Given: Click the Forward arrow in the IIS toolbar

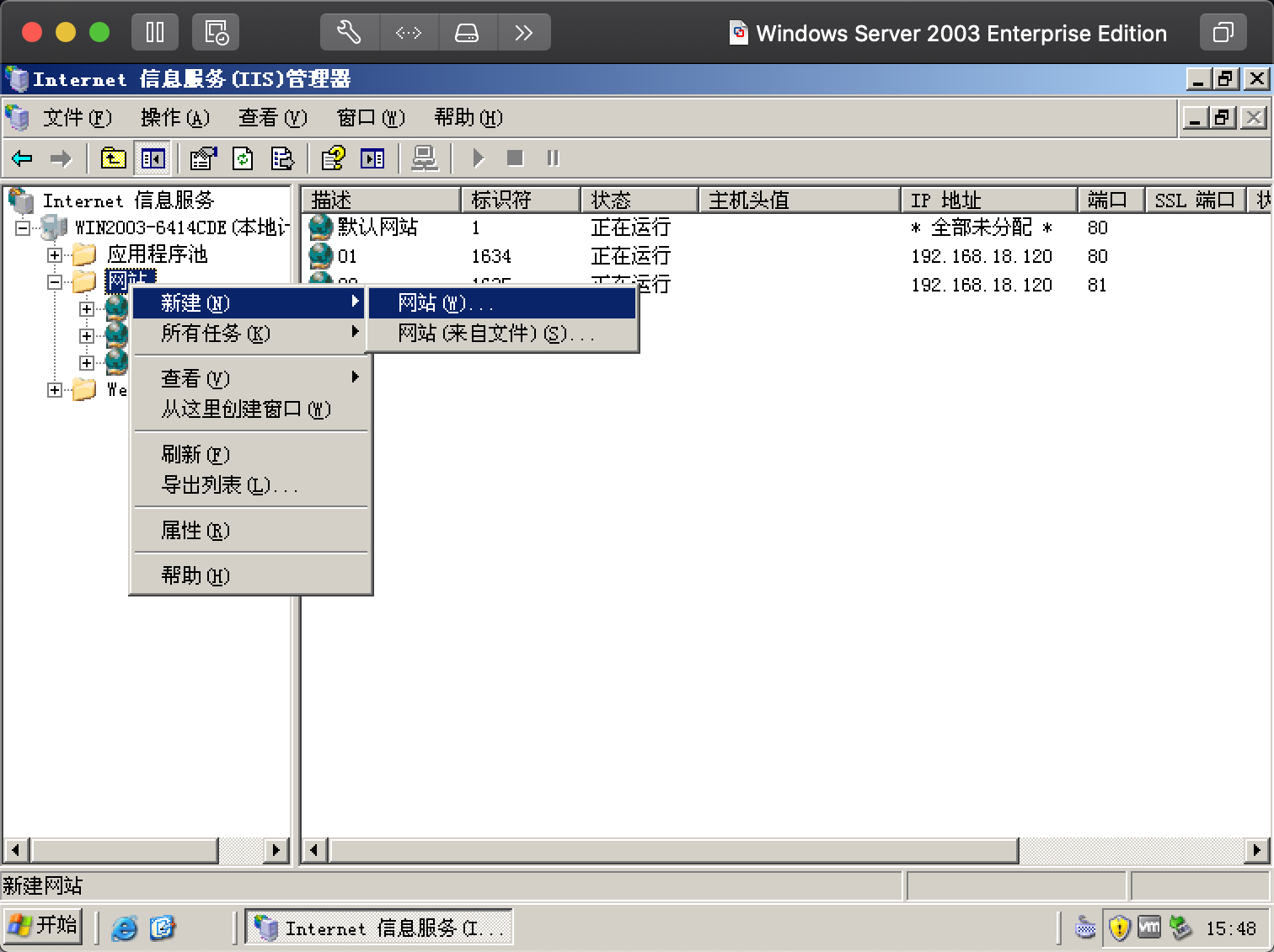Looking at the screenshot, I should [x=61, y=158].
